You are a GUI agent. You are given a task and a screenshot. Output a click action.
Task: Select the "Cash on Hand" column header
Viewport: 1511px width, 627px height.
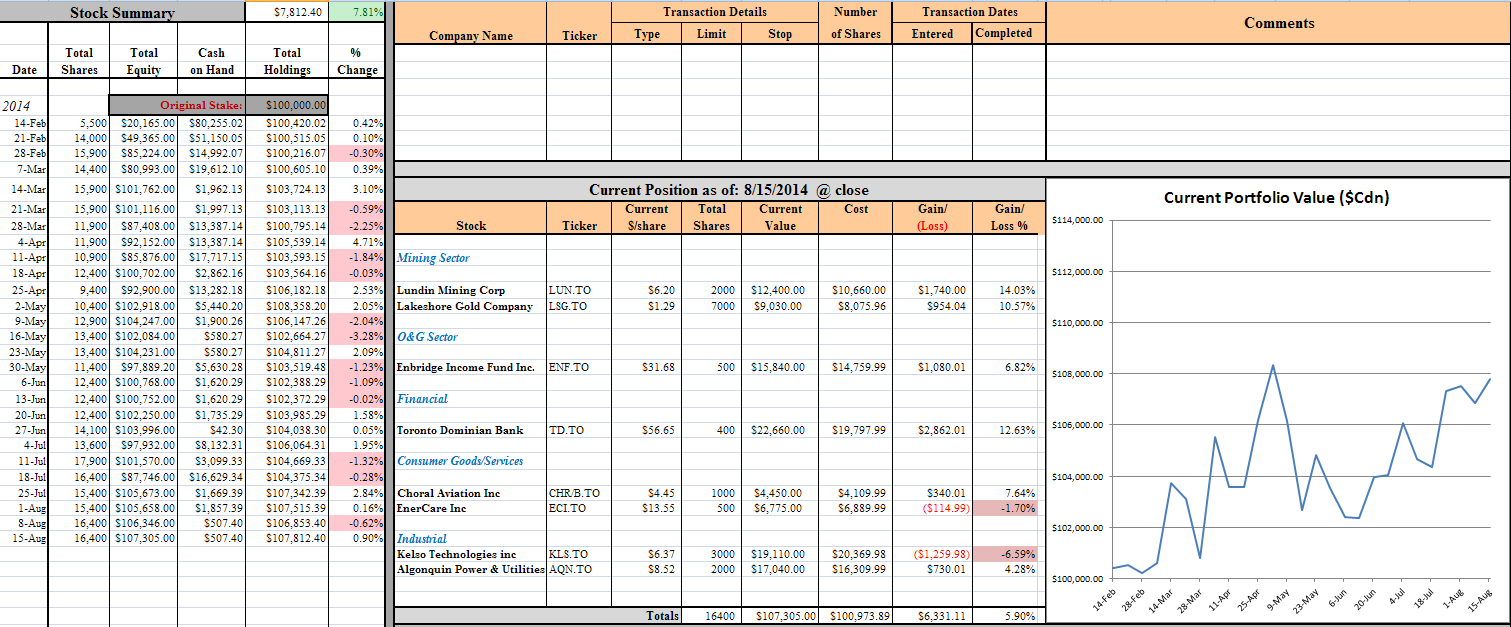(x=211, y=61)
